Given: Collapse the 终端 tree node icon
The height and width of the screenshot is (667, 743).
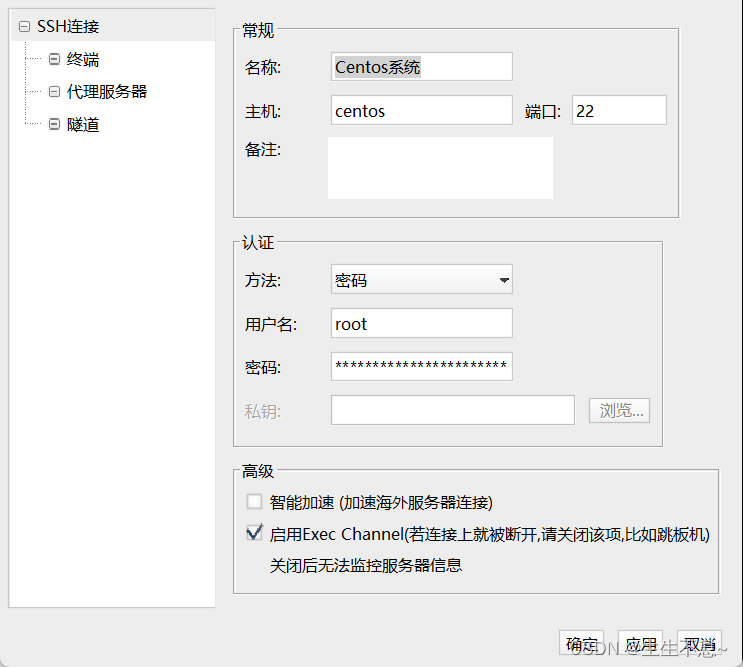Looking at the screenshot, I should 54,59.
